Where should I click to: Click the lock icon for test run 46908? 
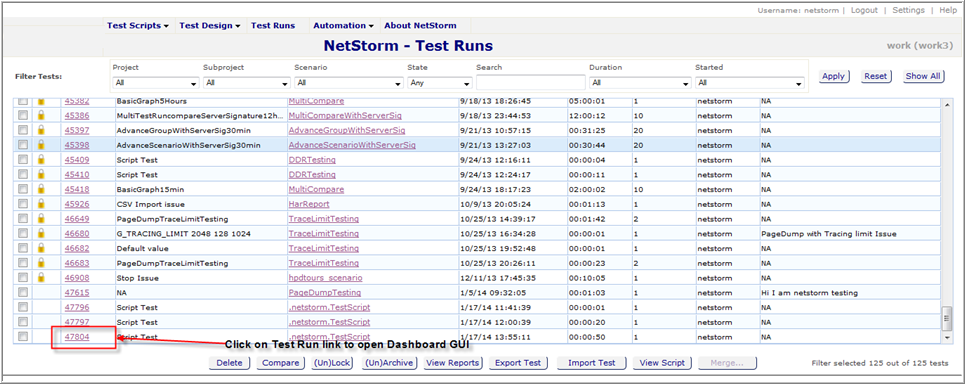pos(42,278)
